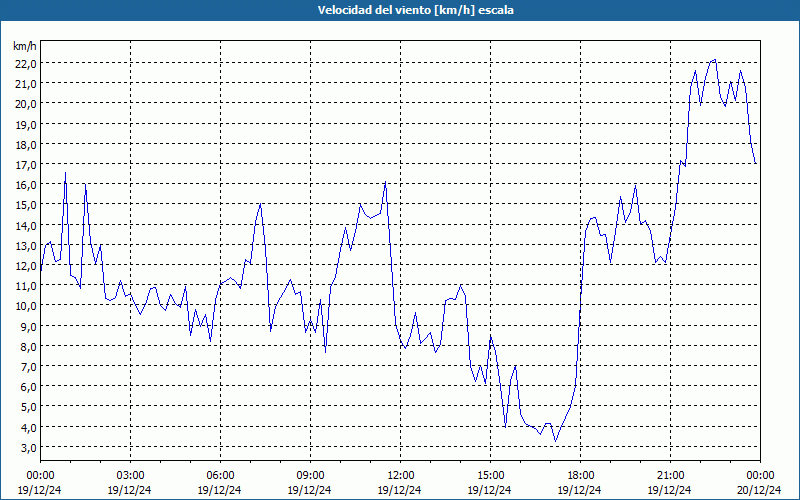
Task: Pick the 19/12/24 date beneath 18:00
Action: point(580,490)
